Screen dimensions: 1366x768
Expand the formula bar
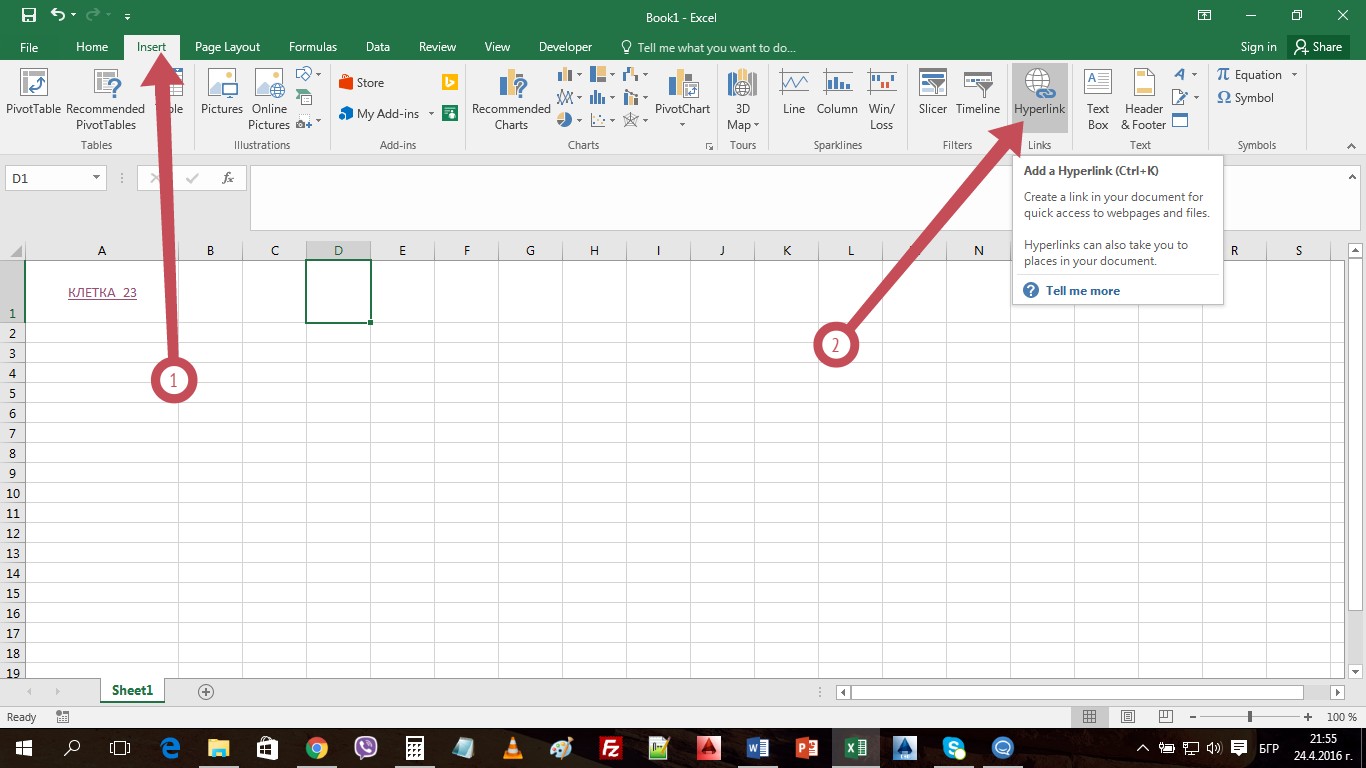(1351, 177)
